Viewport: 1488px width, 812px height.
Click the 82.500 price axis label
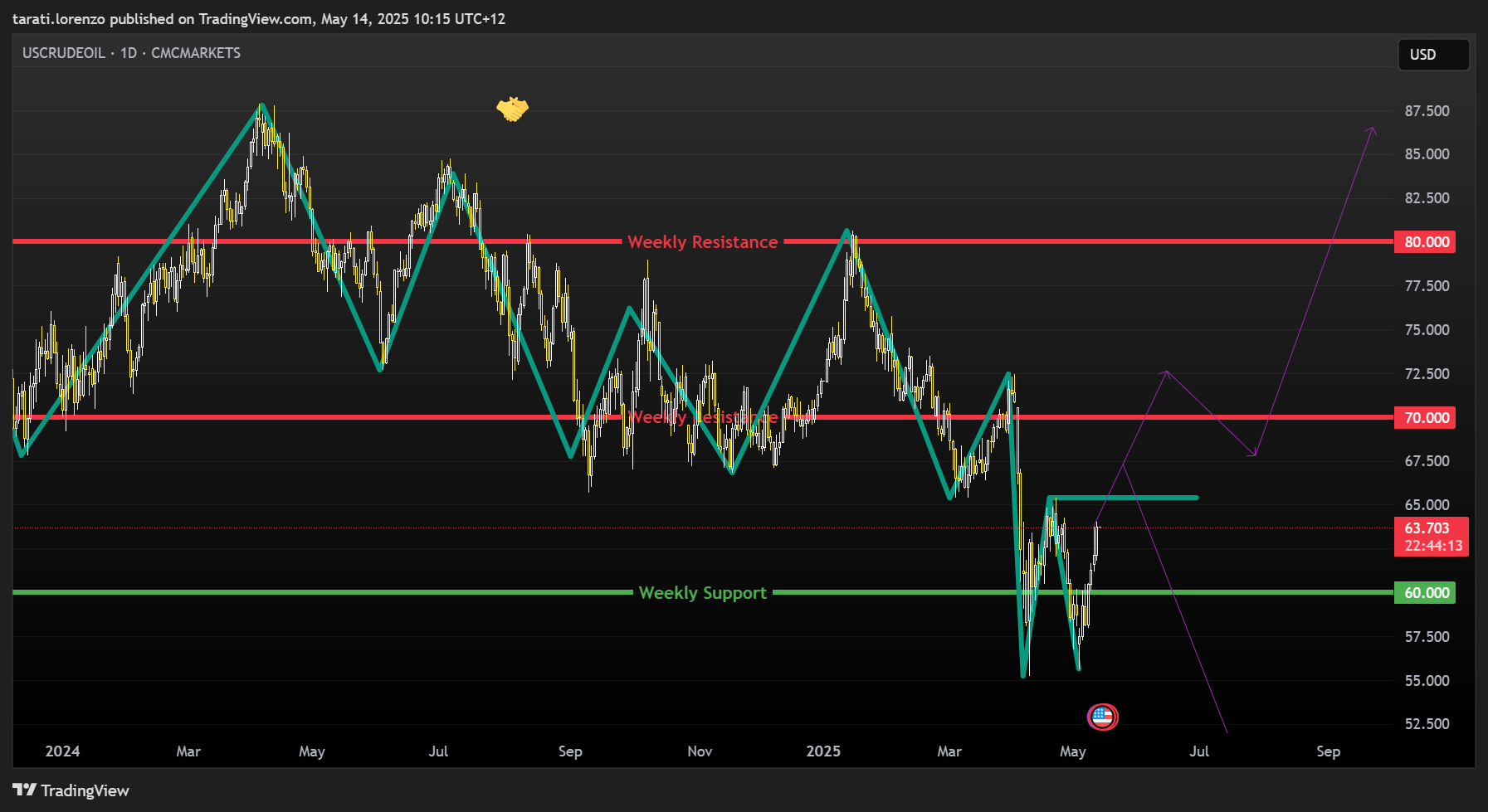point(1427,198)
